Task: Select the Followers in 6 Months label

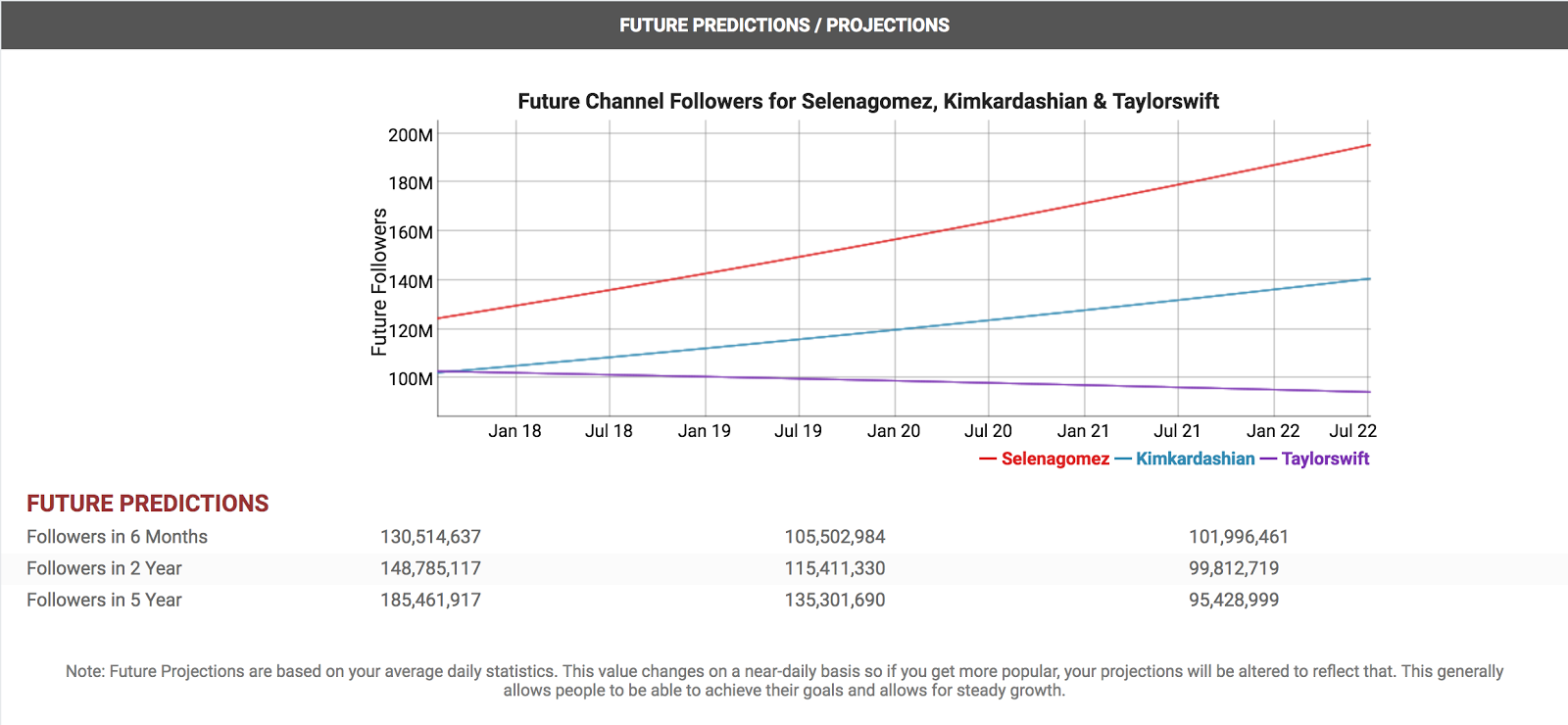Action: 117,537
